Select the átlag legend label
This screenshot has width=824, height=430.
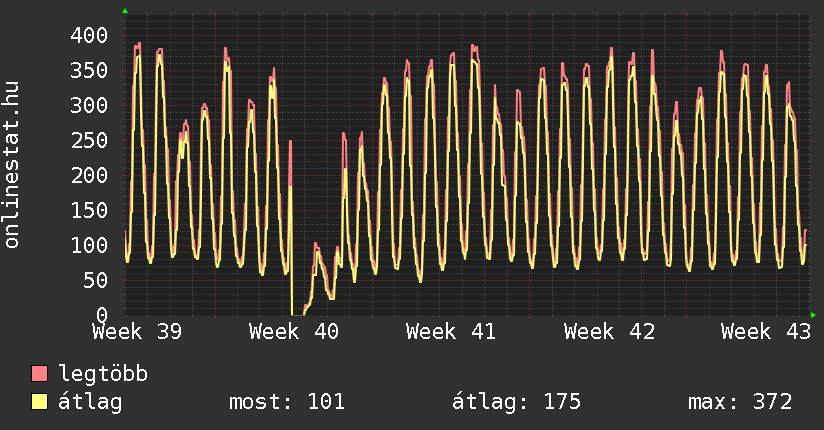click(90, 403)
